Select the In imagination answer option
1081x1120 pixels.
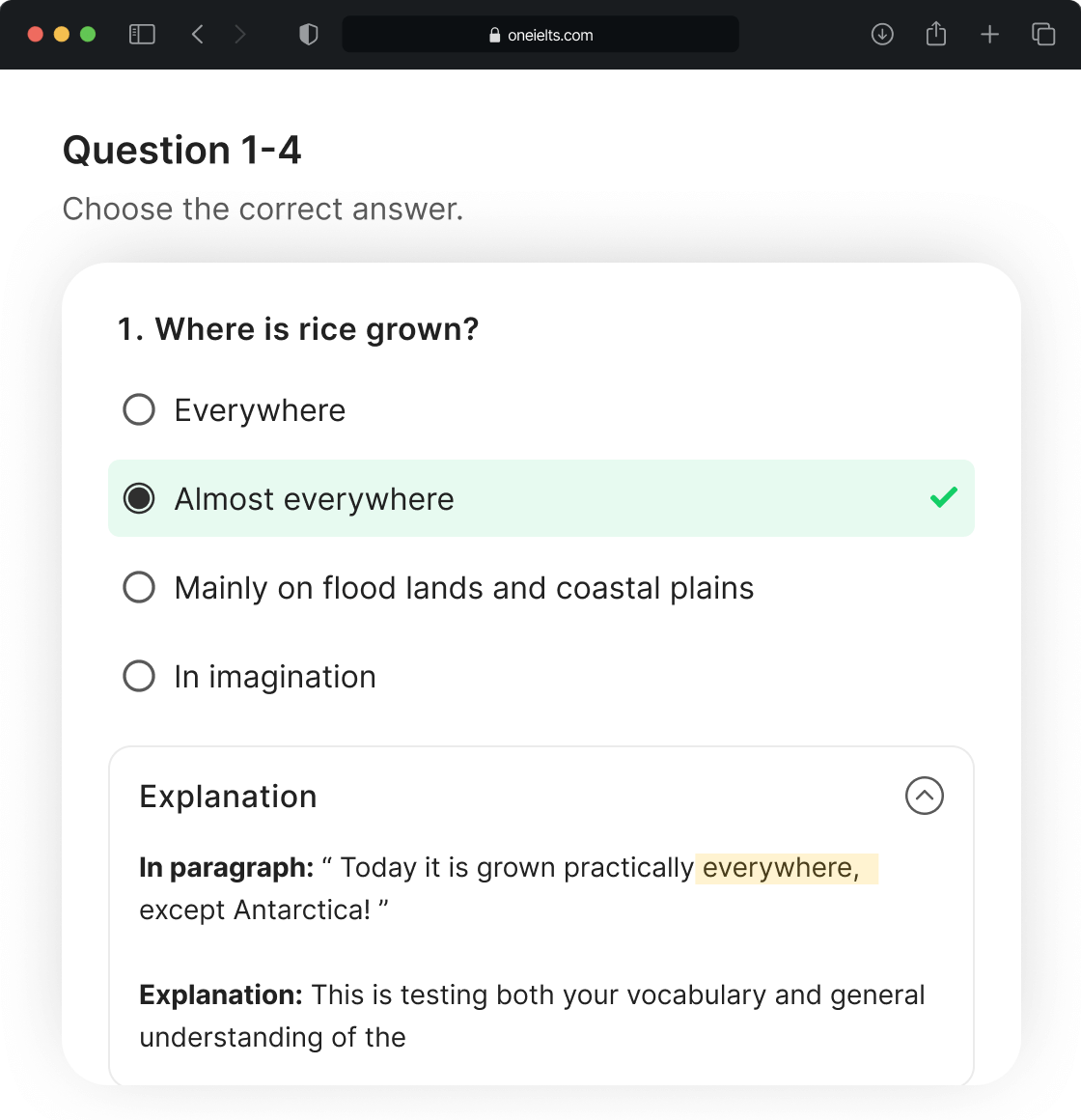pyautogui.click(x=139, y=676)
